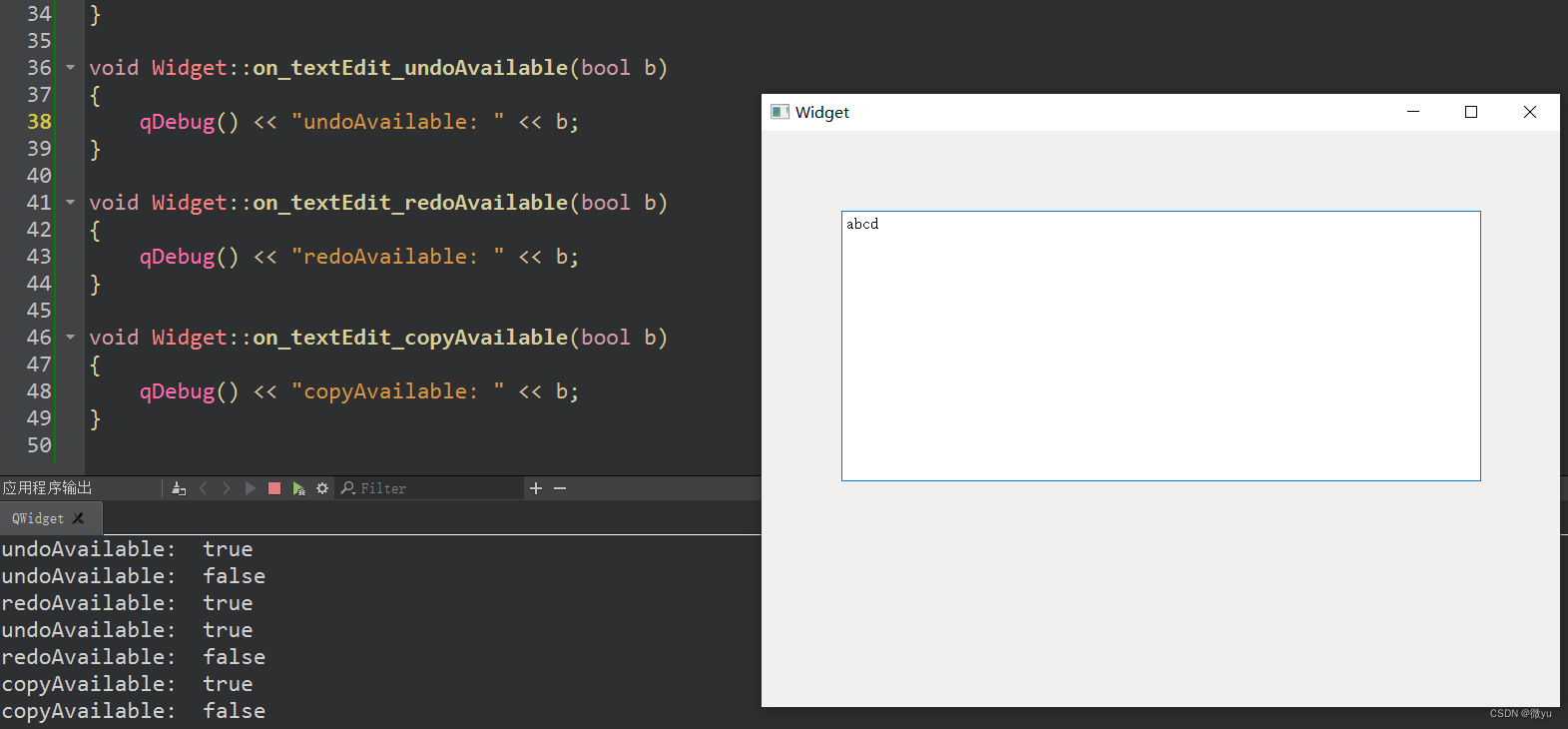Image resolution: width=1568 pixels, height=729 pixels.
Task: Click on_textEdit_undoAvailable function name
Action: pos(410,68)
